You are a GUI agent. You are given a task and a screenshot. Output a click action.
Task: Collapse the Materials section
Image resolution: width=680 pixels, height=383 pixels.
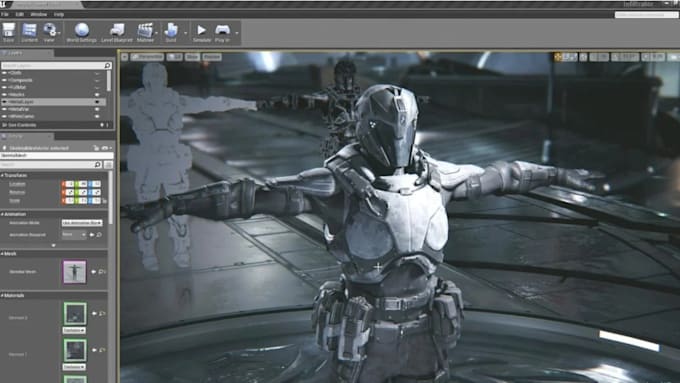click(2, 295)
